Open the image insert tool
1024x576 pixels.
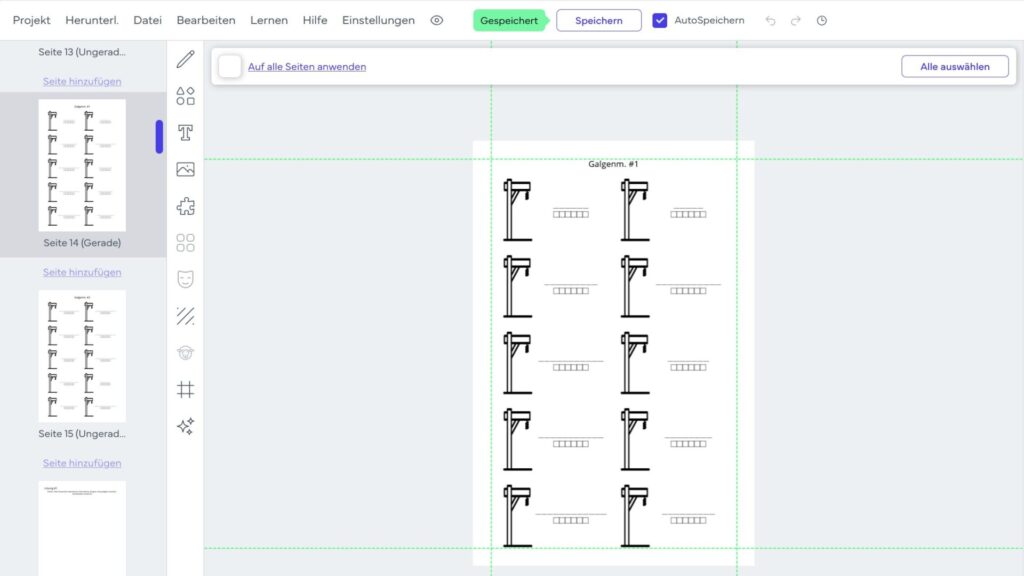click(185, 170)
